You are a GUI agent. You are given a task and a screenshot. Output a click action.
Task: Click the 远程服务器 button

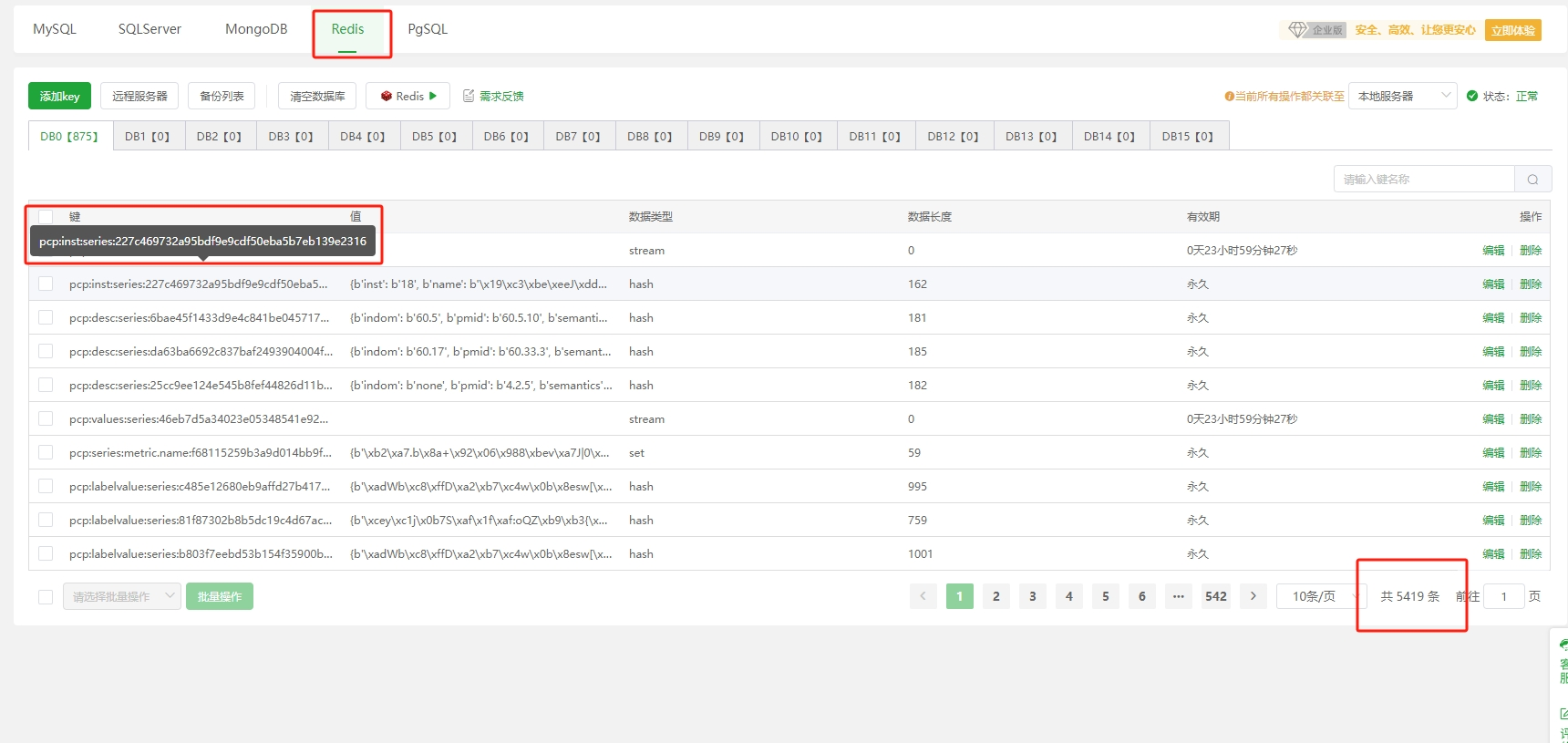coord(139,96)
